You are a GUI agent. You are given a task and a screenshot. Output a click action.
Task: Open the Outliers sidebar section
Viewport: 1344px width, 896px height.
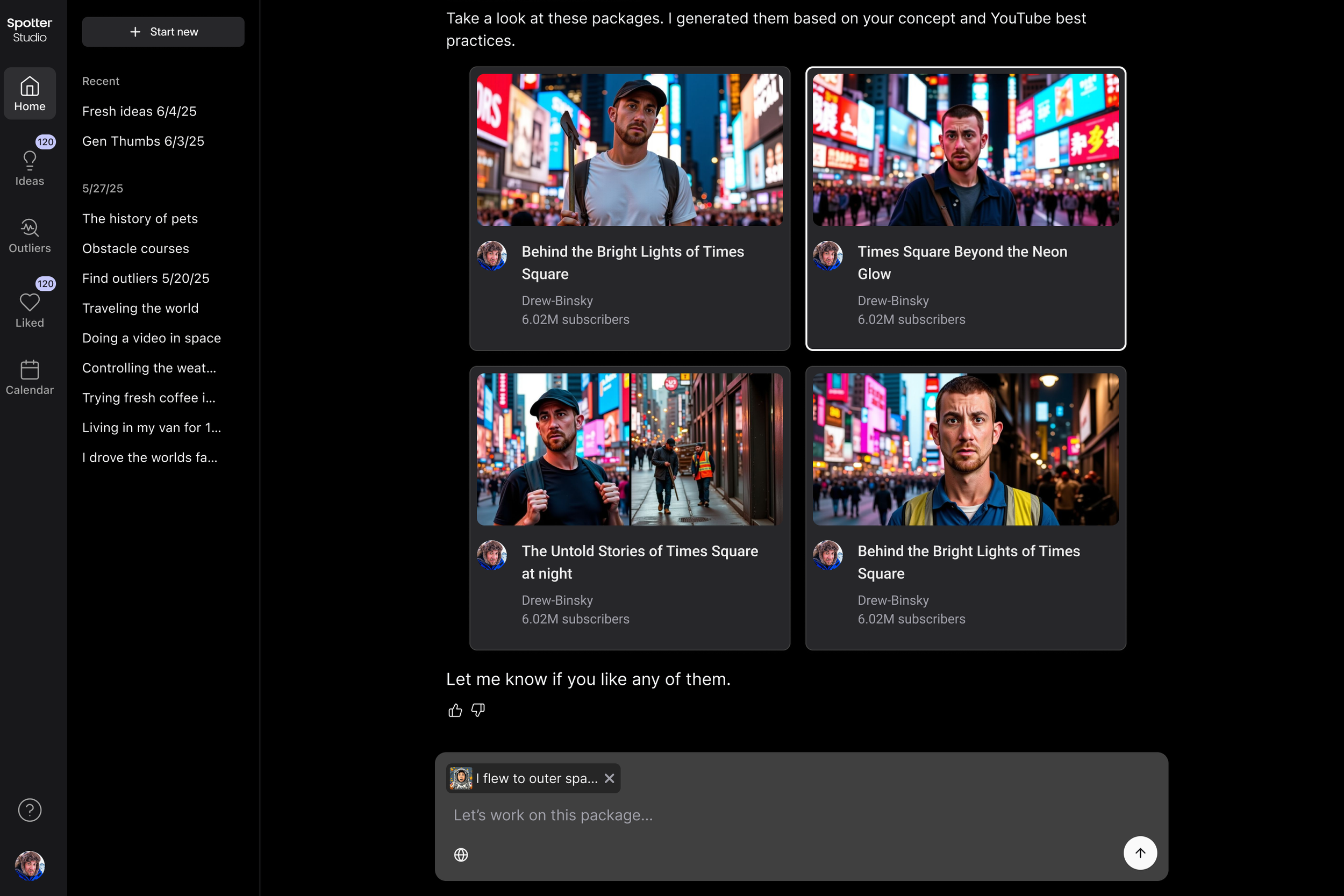tap(29, 235)
